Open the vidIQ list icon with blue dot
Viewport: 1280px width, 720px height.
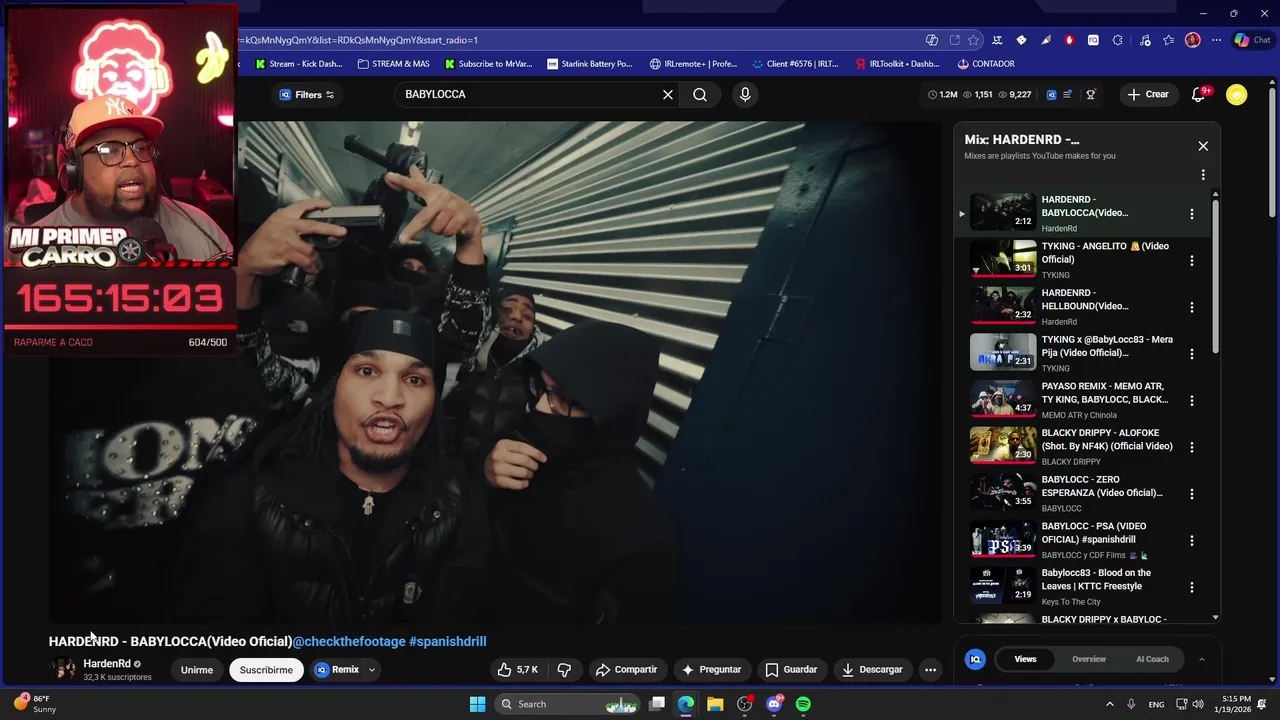click(1067, 95)
